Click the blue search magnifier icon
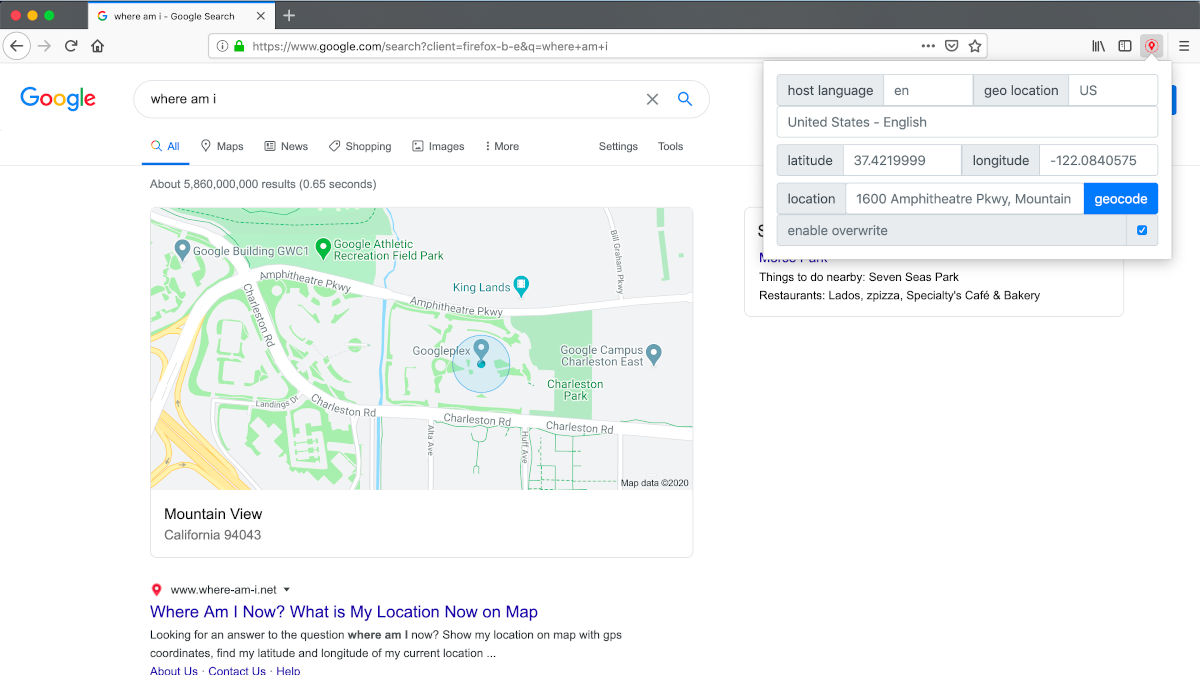Image resolution: width=1200 pixels, height=675 pixels. pyautogui.click(x=685, y=99)
